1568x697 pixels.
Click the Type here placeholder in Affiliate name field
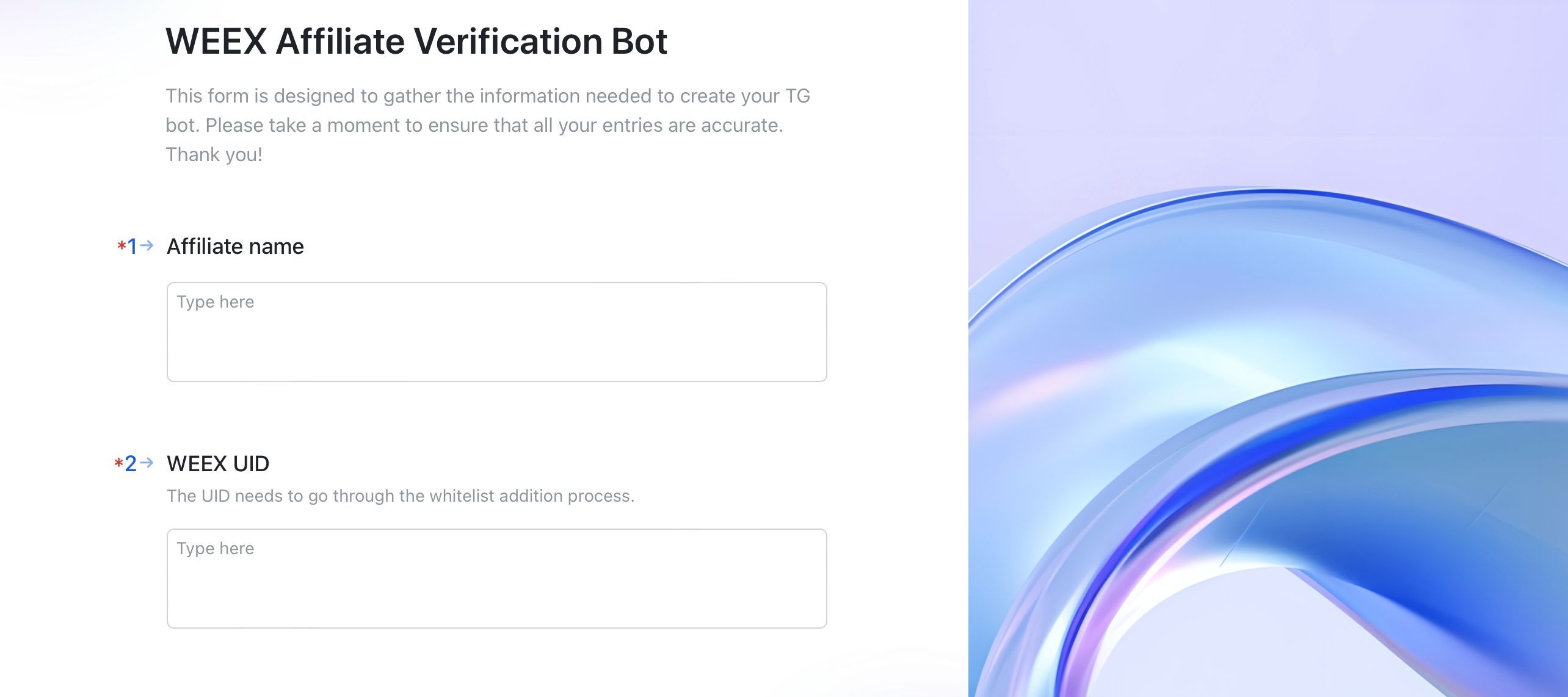pos(215,302)
